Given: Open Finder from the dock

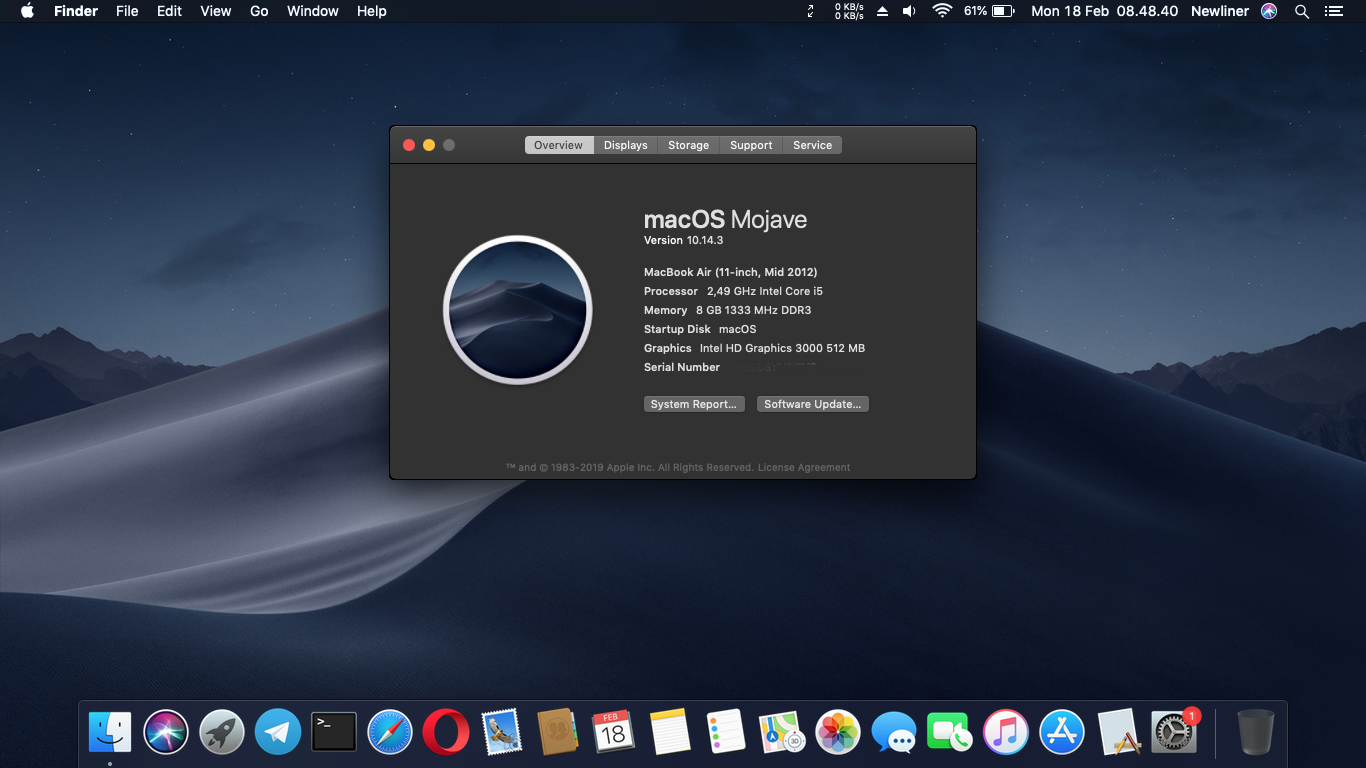Looking at the screenshot, I should click(110, 732).
